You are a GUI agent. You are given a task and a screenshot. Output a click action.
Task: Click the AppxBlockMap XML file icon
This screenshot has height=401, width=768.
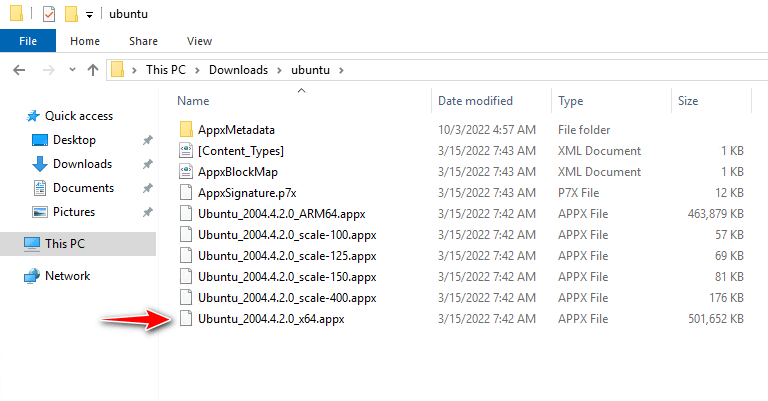point(186,172)
